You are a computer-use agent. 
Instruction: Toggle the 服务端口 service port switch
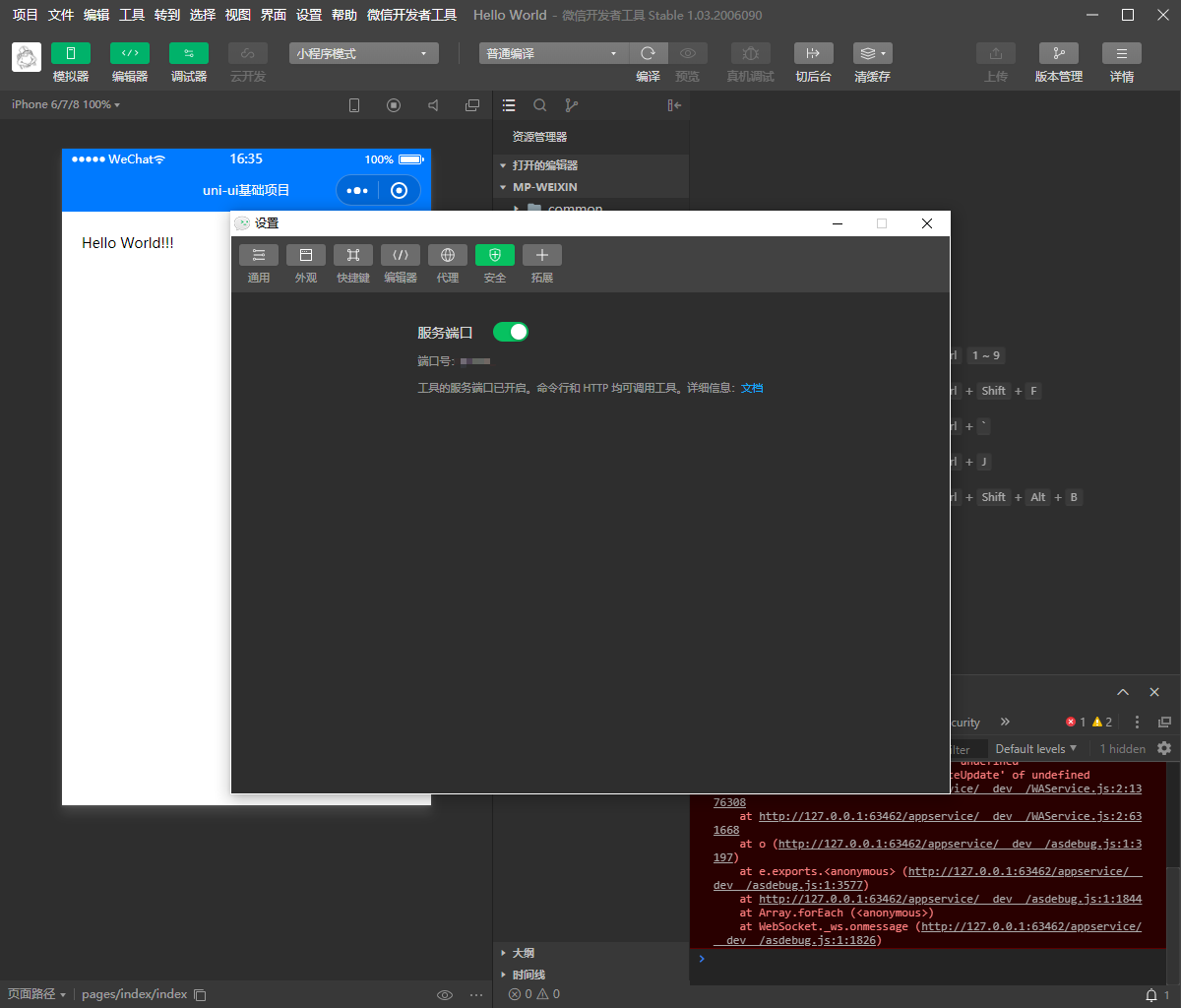click(511, 332)
